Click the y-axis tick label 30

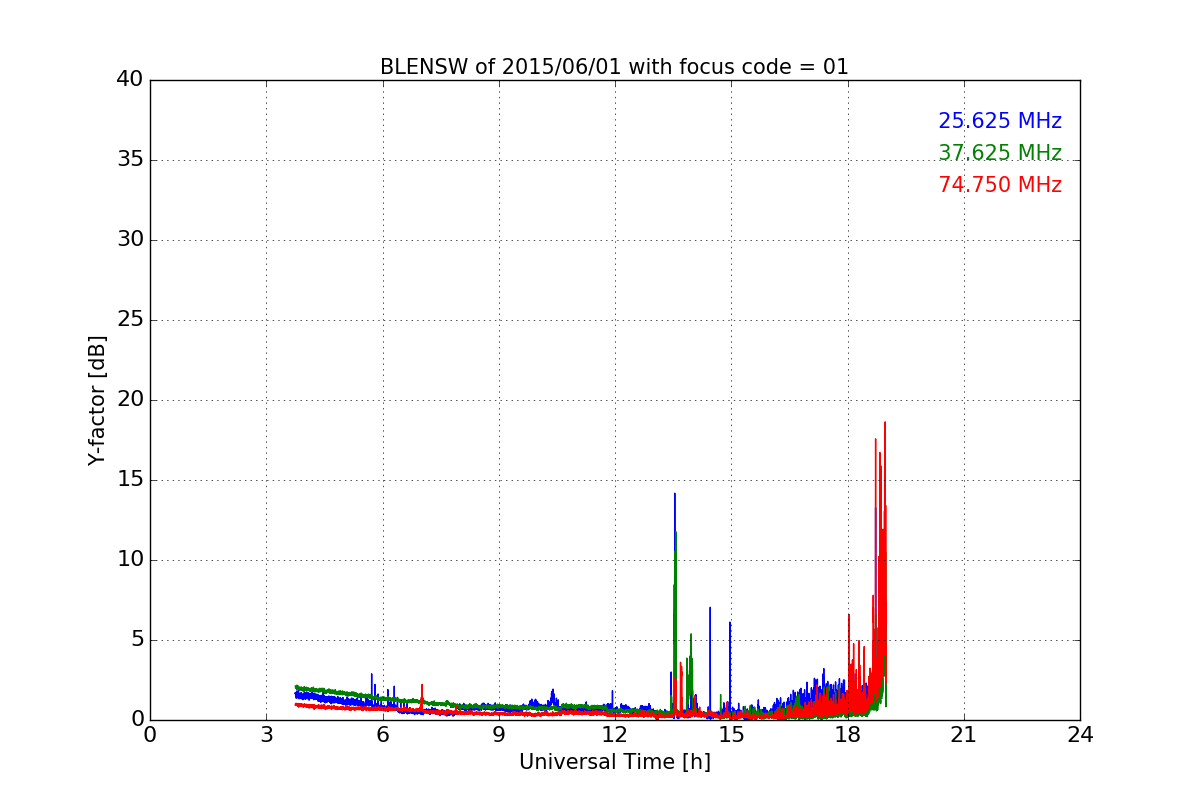click(x=129, y=240)
